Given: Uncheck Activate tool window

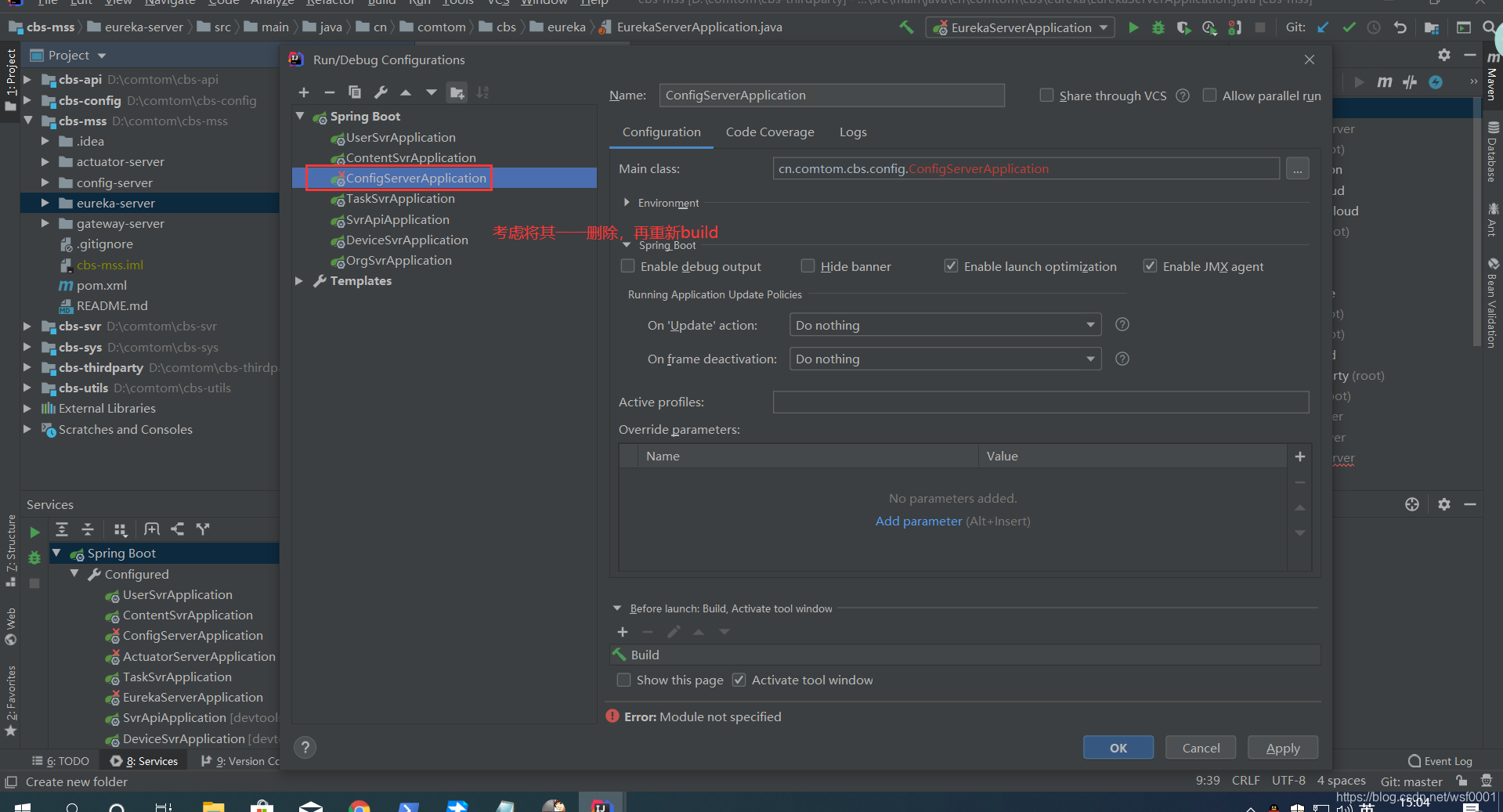Looking at the screenshot, I should coord(739,680).
